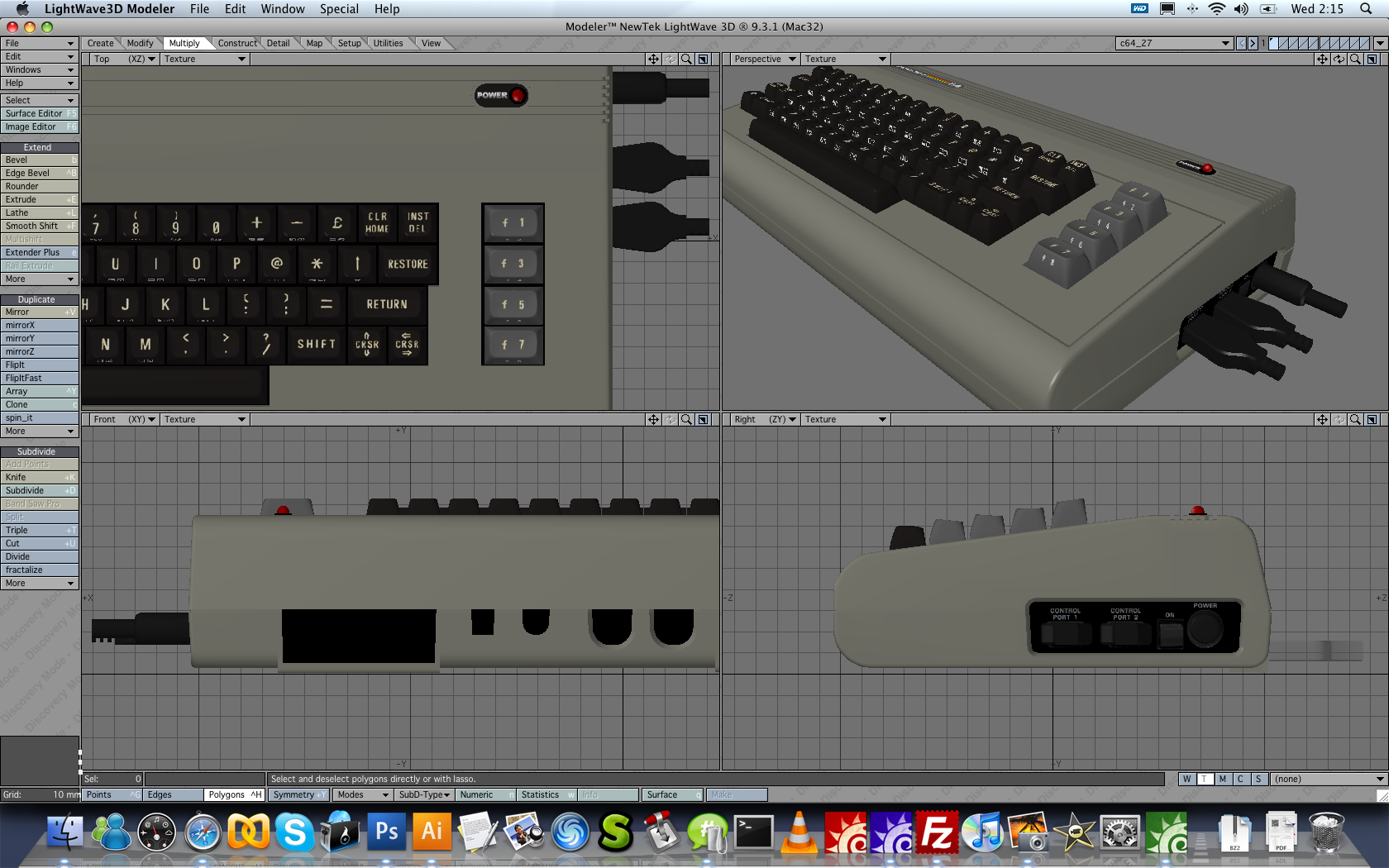Open iTunes from the Dock
Screen dimensions: 1389x868
tap(982, 832)
